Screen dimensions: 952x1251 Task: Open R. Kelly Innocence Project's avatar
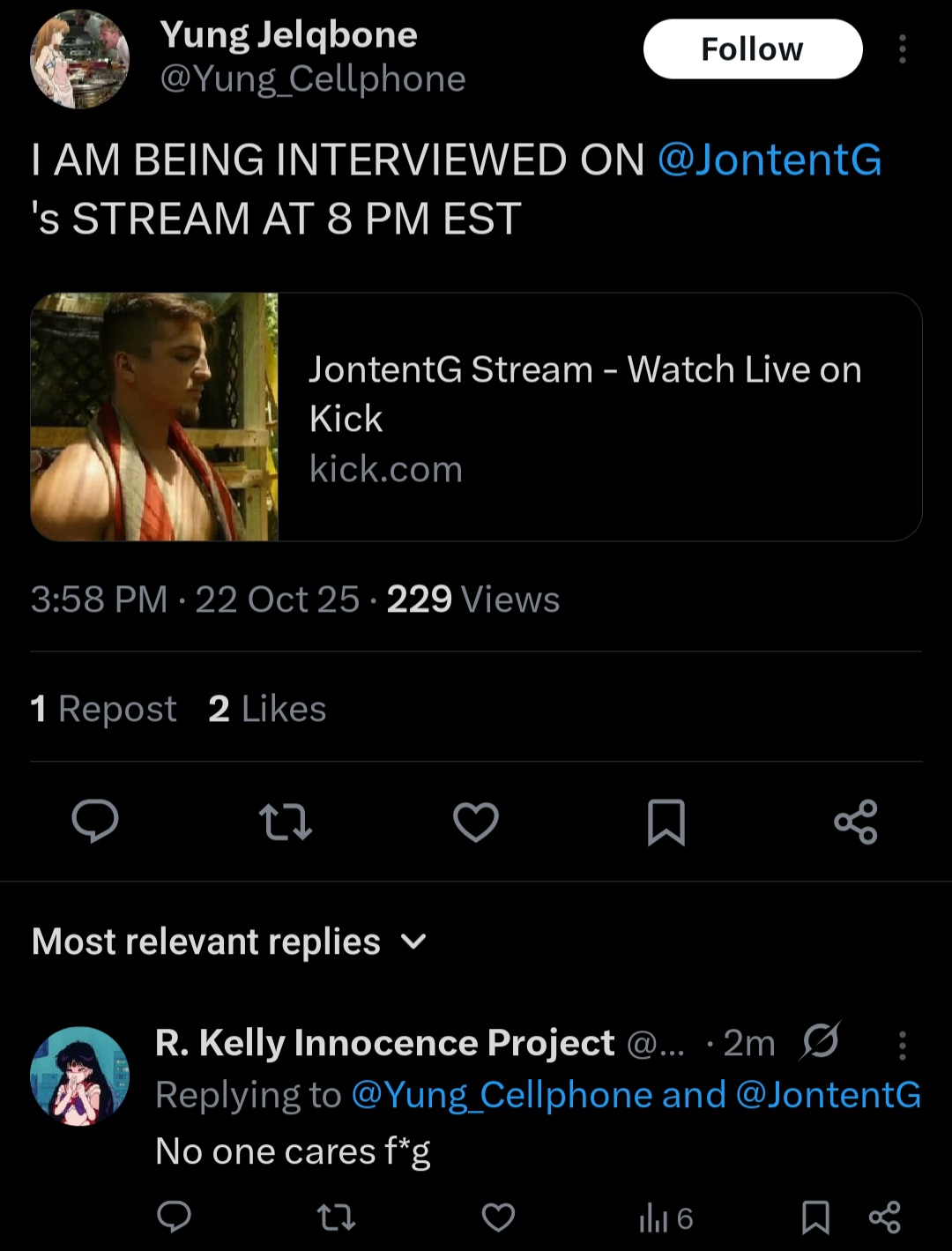point(79,1076)
